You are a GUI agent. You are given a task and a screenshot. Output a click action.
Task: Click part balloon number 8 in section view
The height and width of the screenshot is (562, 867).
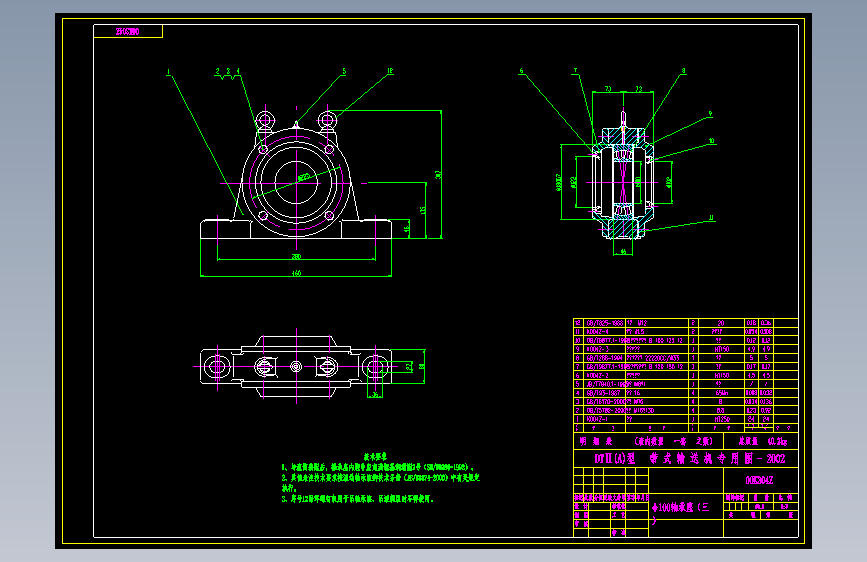point(683,71)
